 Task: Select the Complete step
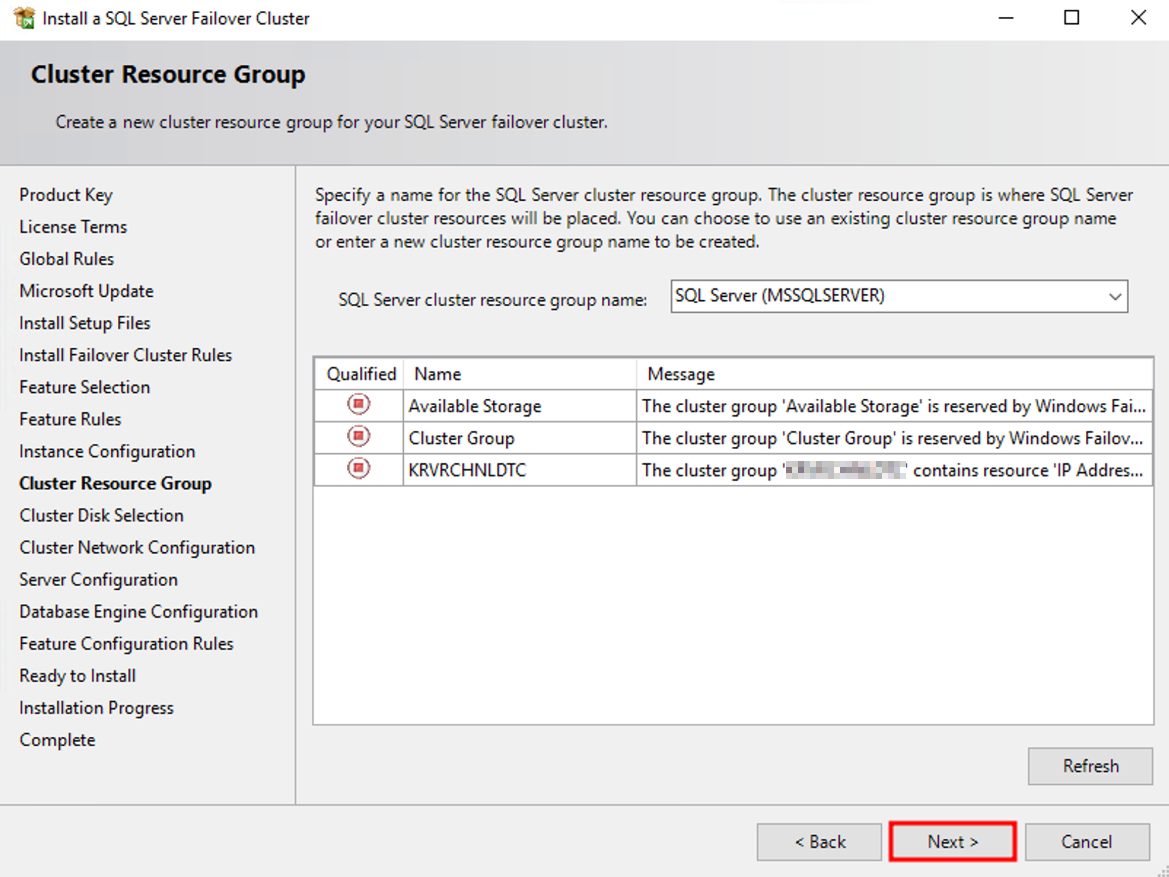[x=57, y=740]
